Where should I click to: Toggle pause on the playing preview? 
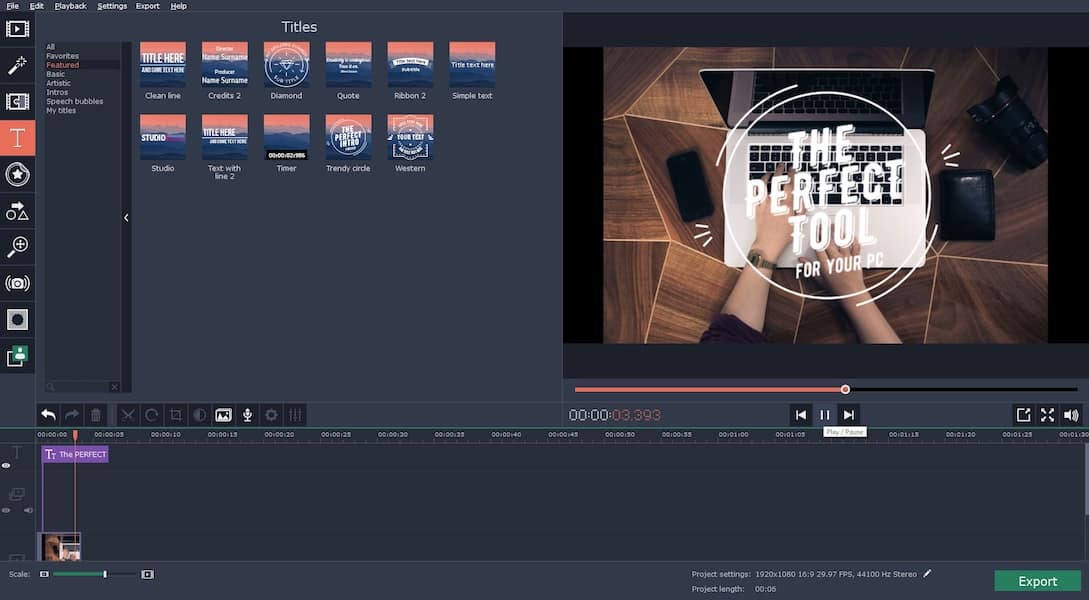coord(824,414)
